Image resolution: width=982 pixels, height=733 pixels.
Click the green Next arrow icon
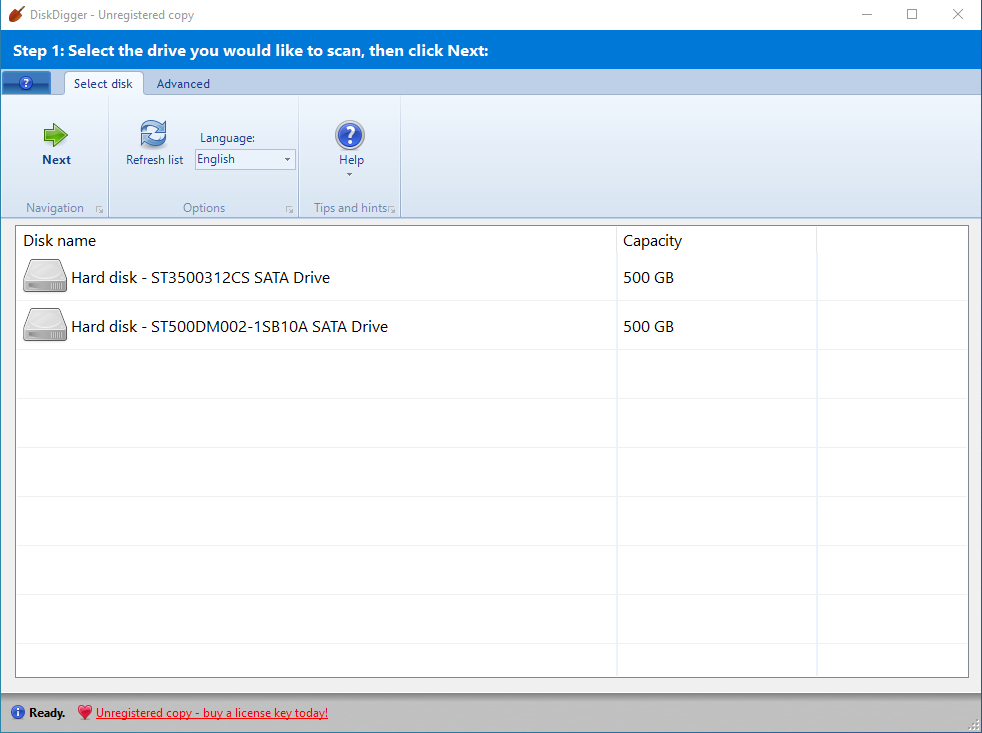coord(56,135)
